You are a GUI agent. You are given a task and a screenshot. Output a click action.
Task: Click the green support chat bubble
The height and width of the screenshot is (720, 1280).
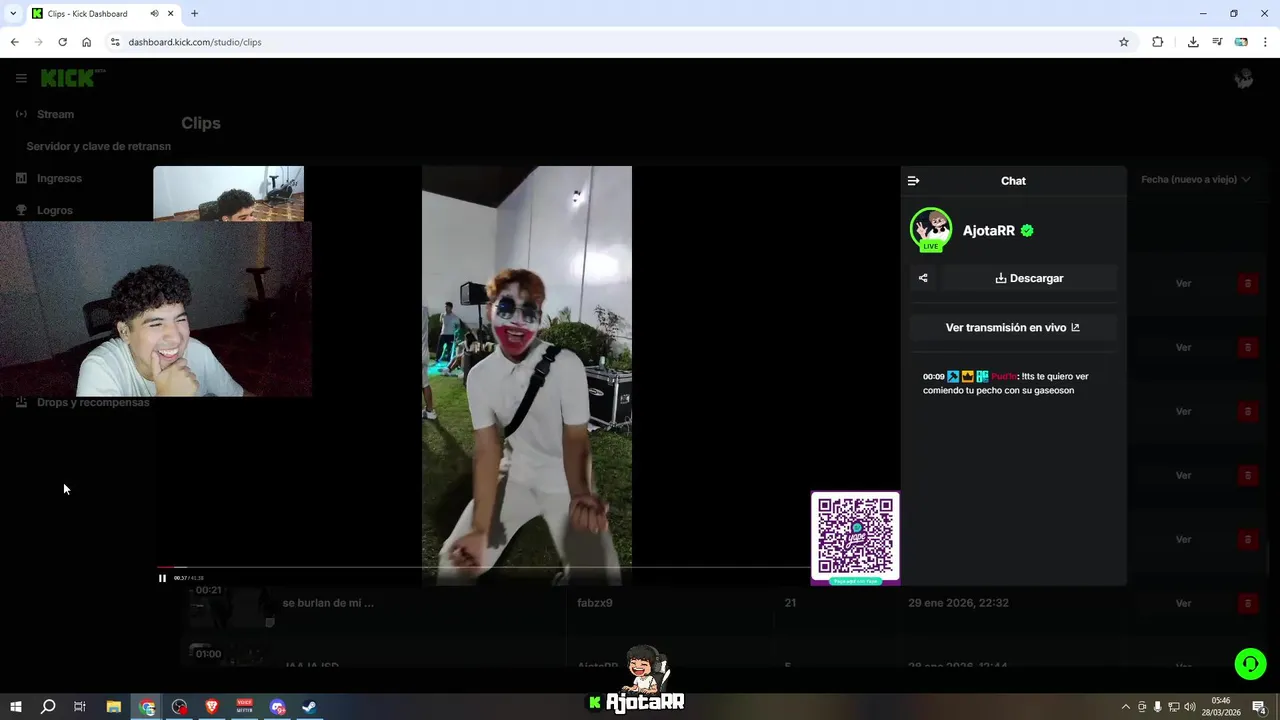click(1250, 664)
